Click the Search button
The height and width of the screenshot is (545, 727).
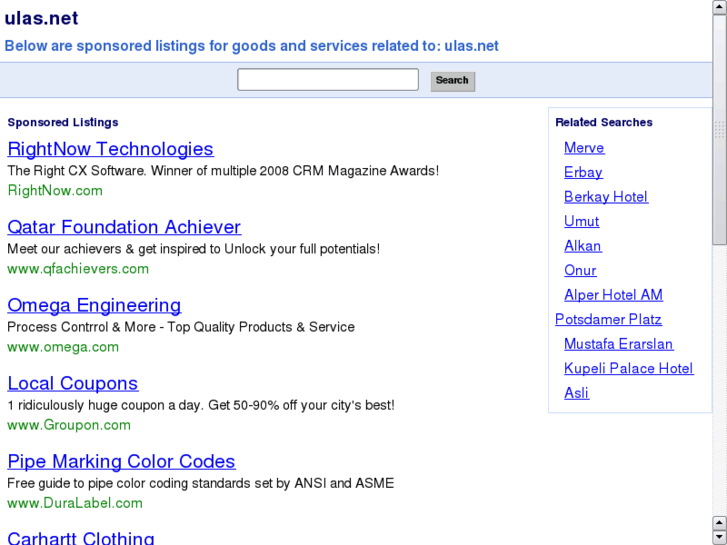(453, 81)
